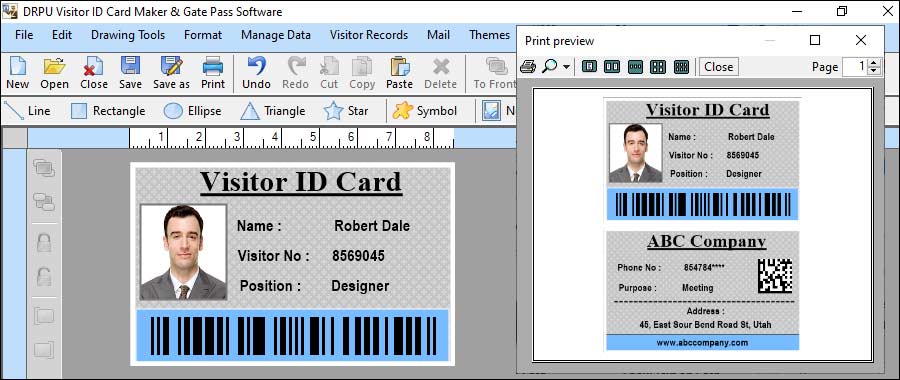Screen dimensions: 900x380
Task: Click the Page number input field
Action: [x=855, y=67]
